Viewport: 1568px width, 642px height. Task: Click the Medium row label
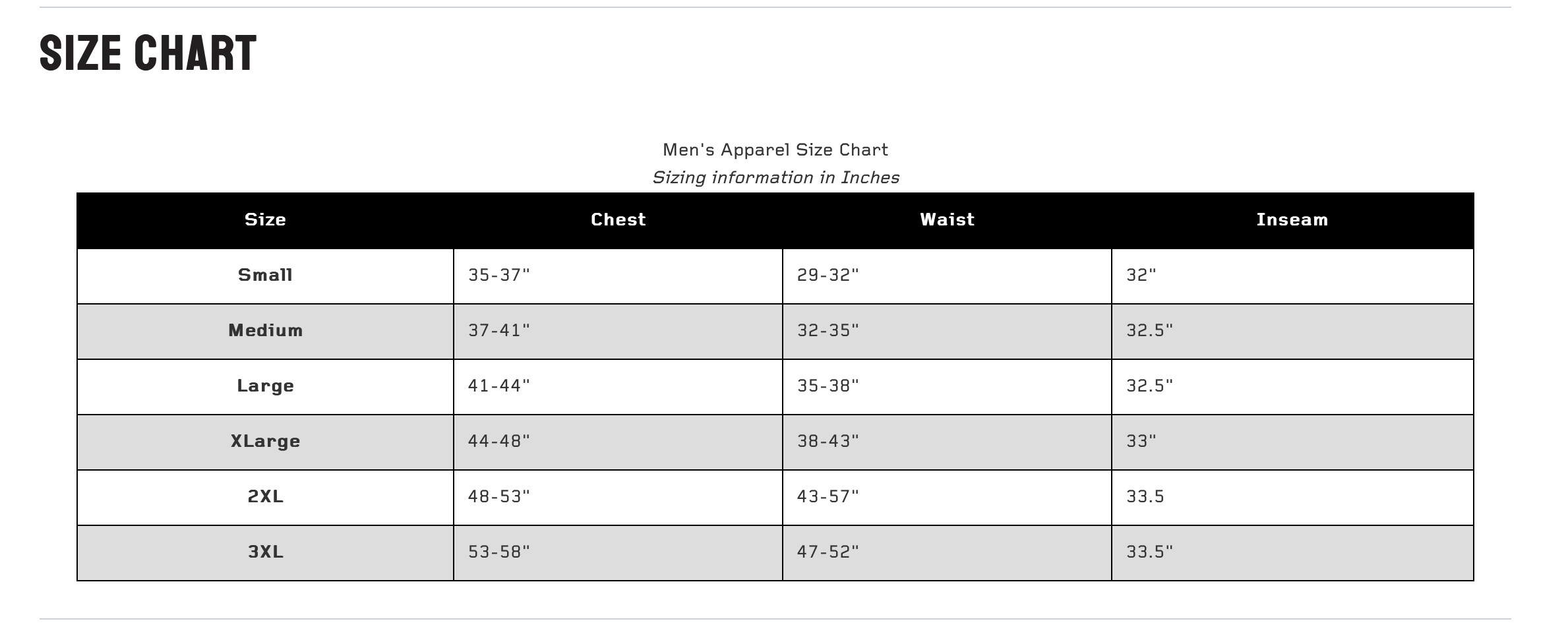(x=265, y=330)
